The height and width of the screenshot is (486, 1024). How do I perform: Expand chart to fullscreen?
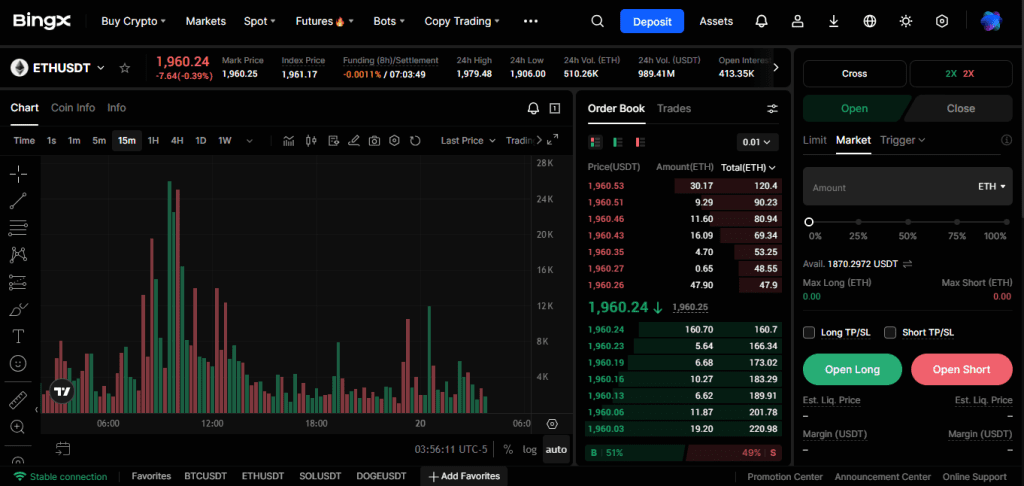click(x=552, y=139)
